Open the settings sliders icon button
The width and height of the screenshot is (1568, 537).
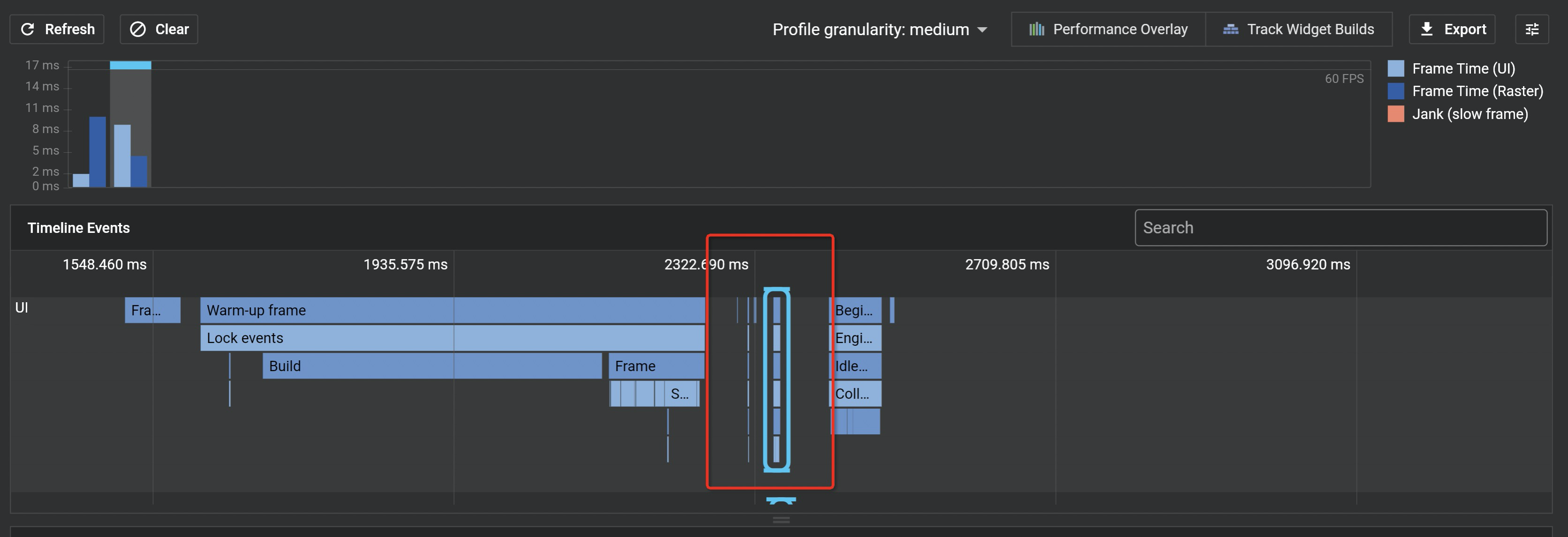pos(1531,29)
